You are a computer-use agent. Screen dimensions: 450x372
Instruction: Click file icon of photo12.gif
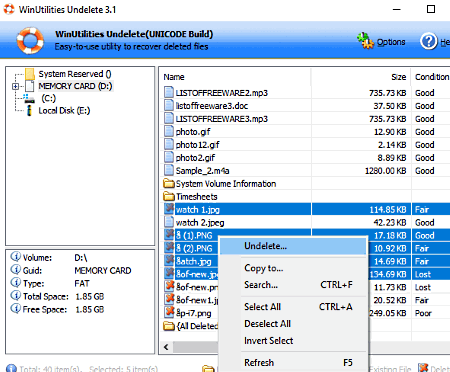pos(169,144)
